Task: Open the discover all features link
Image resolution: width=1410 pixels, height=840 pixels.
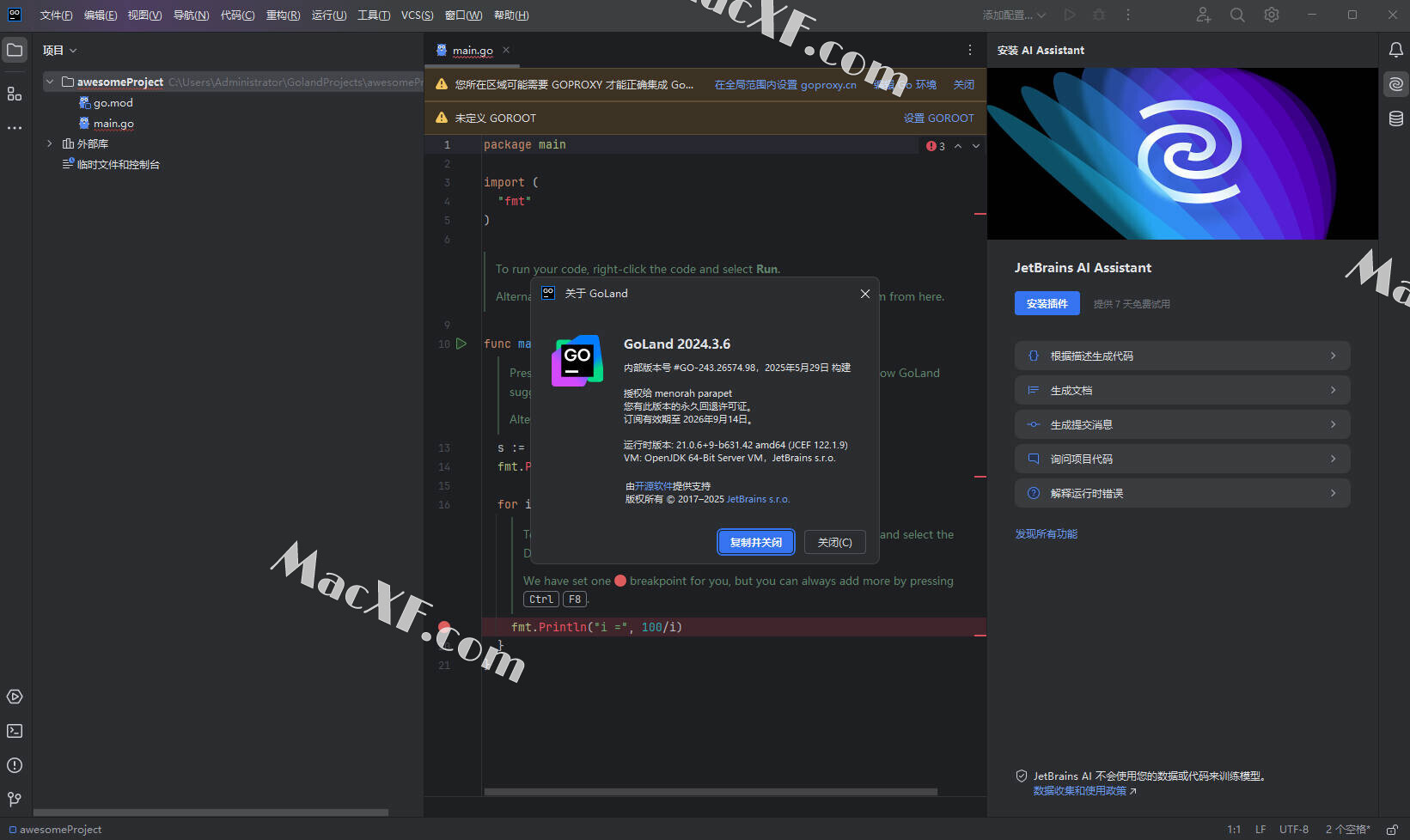Action: (1046, 533)
